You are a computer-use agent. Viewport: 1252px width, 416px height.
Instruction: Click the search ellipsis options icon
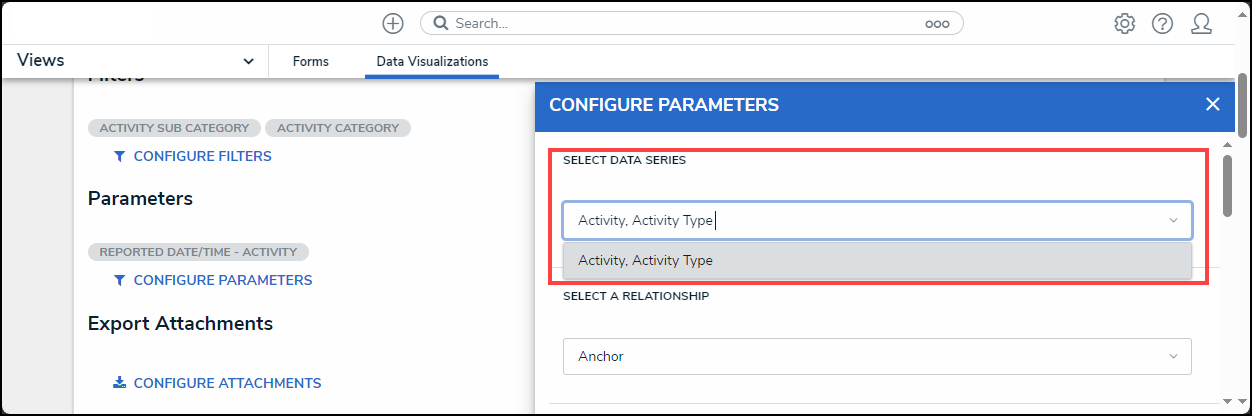pos(936,23)
